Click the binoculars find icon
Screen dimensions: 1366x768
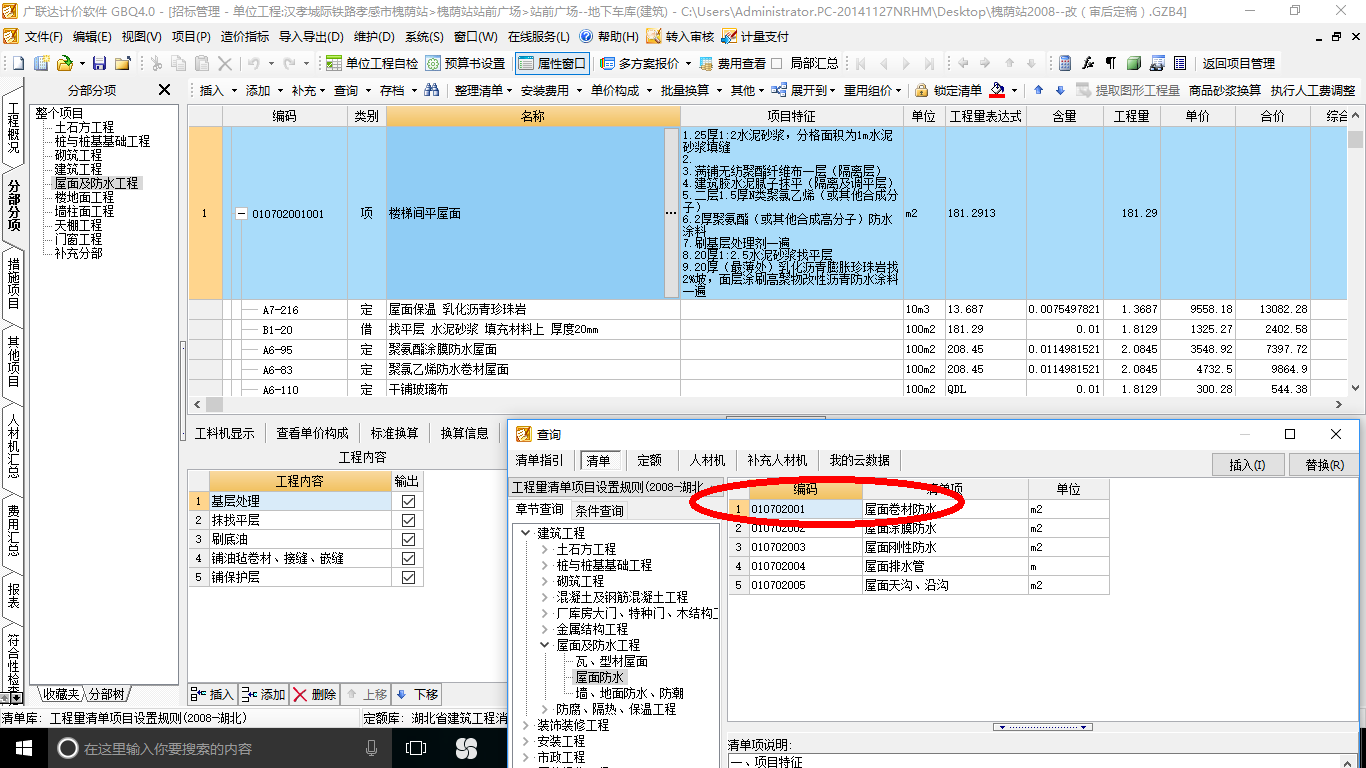pyautogui.click(x=432, y=90)
